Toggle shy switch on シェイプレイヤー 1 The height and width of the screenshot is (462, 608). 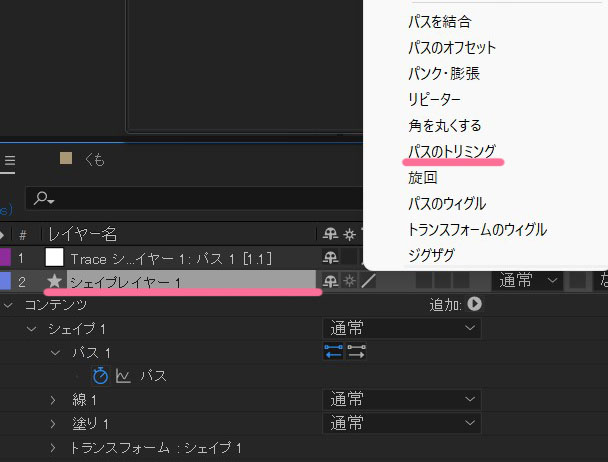click(x=330, y=281)
